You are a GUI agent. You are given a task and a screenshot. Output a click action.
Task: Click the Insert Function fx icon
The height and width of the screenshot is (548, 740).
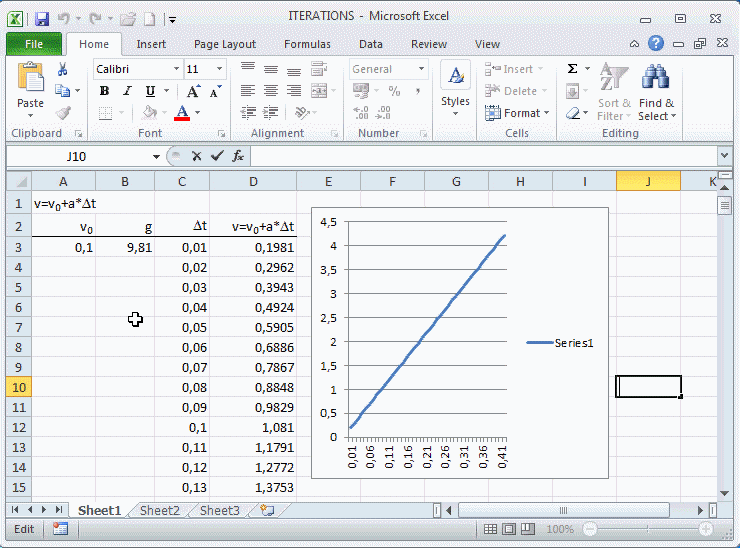(238, 156)
